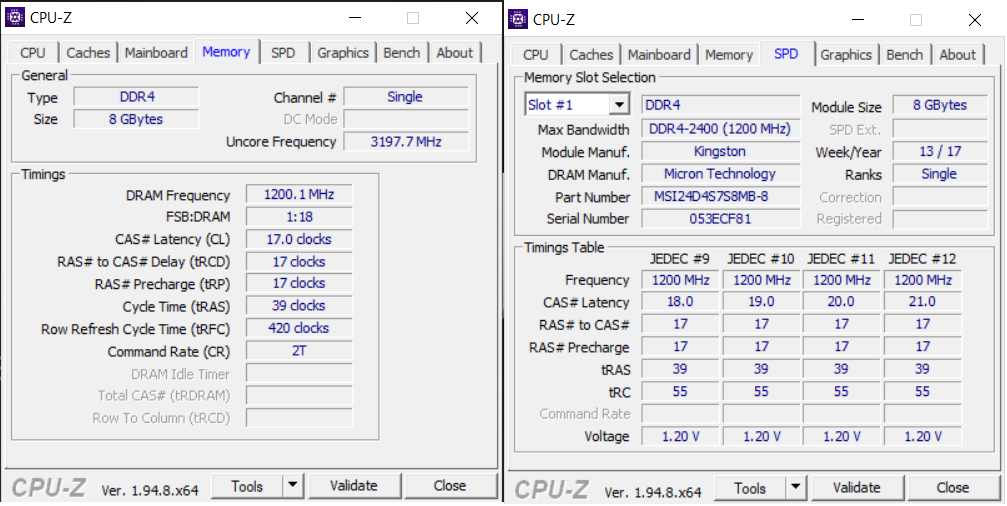Expand Tools dropdown arrow in right window
The image size is (1007, 506).
[x=796, y=489]
